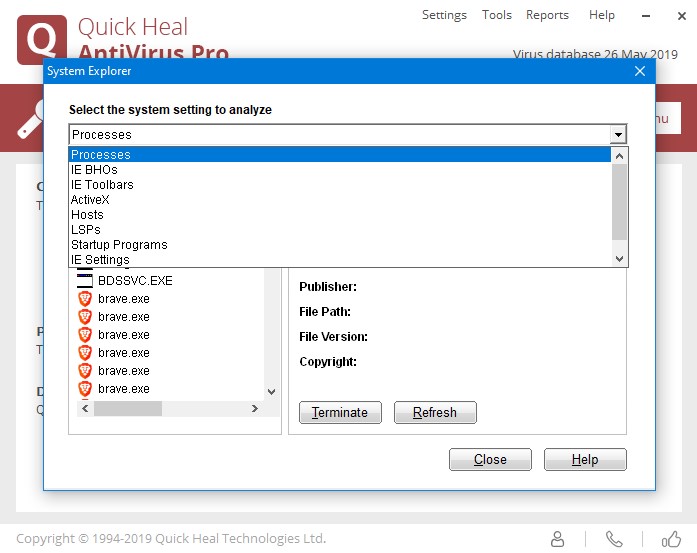Click the Refresh button

click(435, 413)
